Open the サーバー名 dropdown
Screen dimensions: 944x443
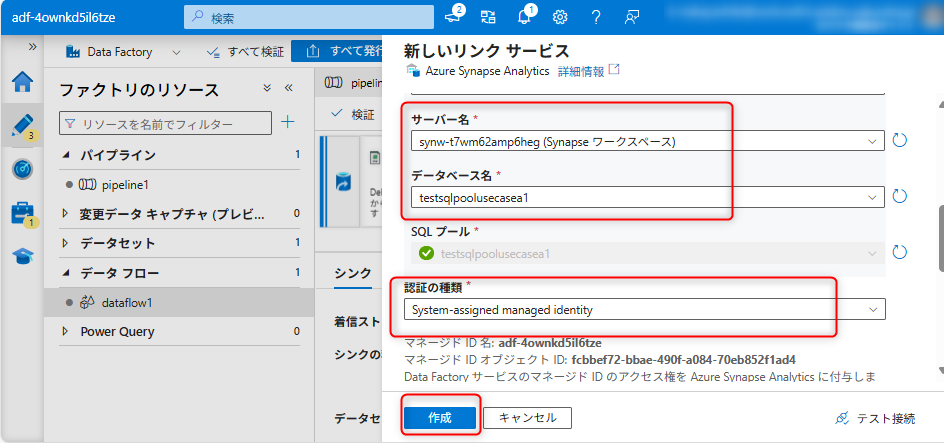648,141
